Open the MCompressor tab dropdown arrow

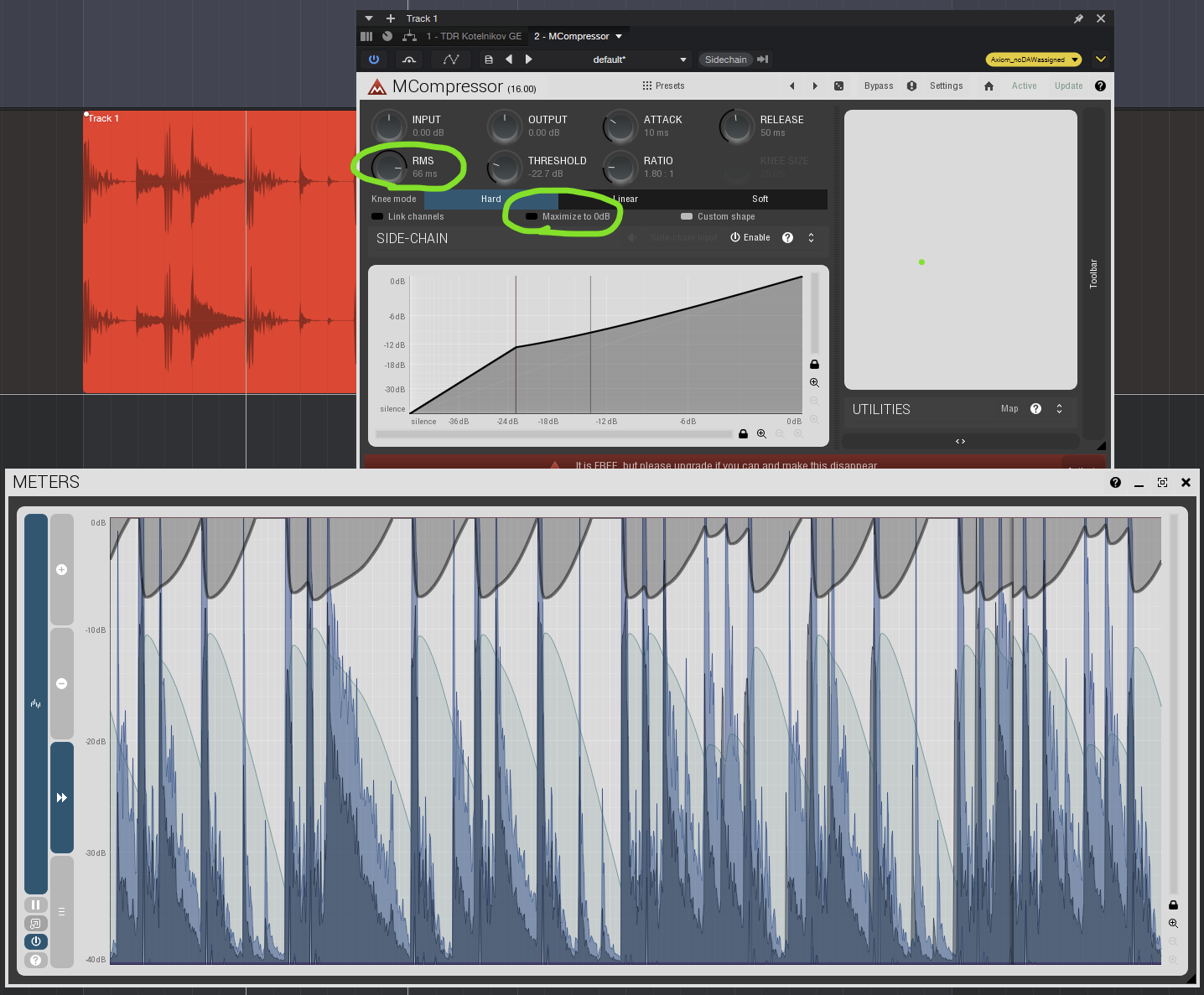(x=619, y=36)
